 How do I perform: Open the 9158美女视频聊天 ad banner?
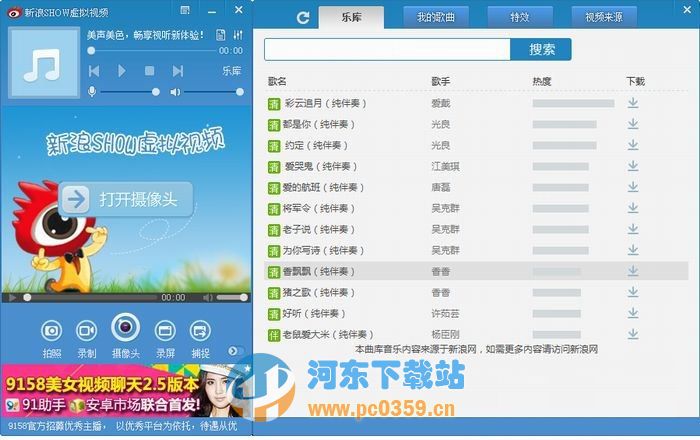pyautogui.click(x=126, y=391)
